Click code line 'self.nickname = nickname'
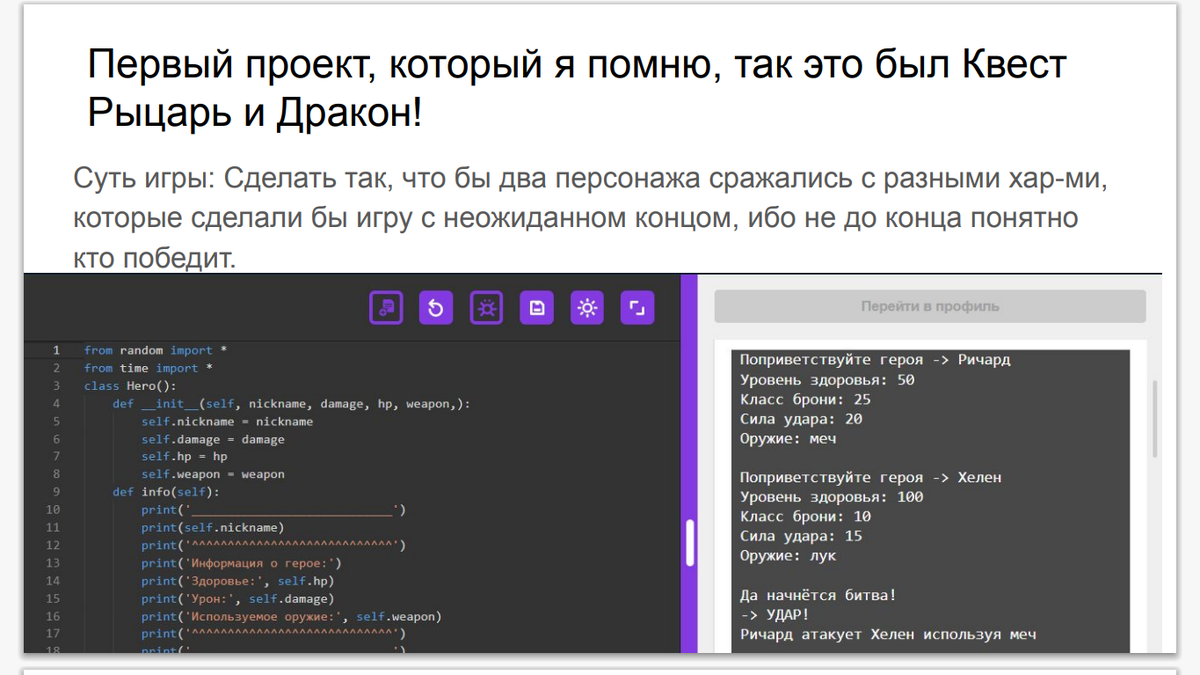The height and width of the screenshot is (675, 1200). pyautogui.click(x=227, y=421)
